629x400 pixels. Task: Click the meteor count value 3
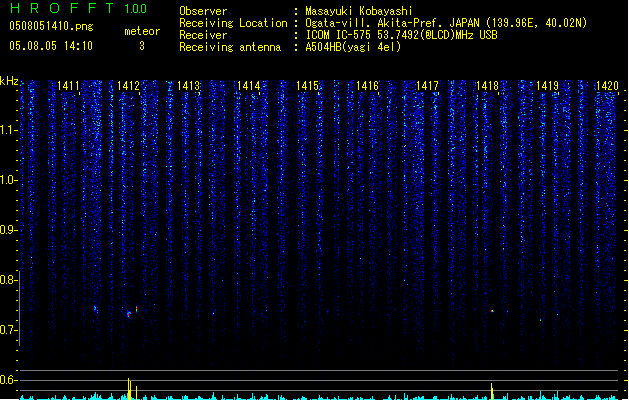[x=142, y=46]
